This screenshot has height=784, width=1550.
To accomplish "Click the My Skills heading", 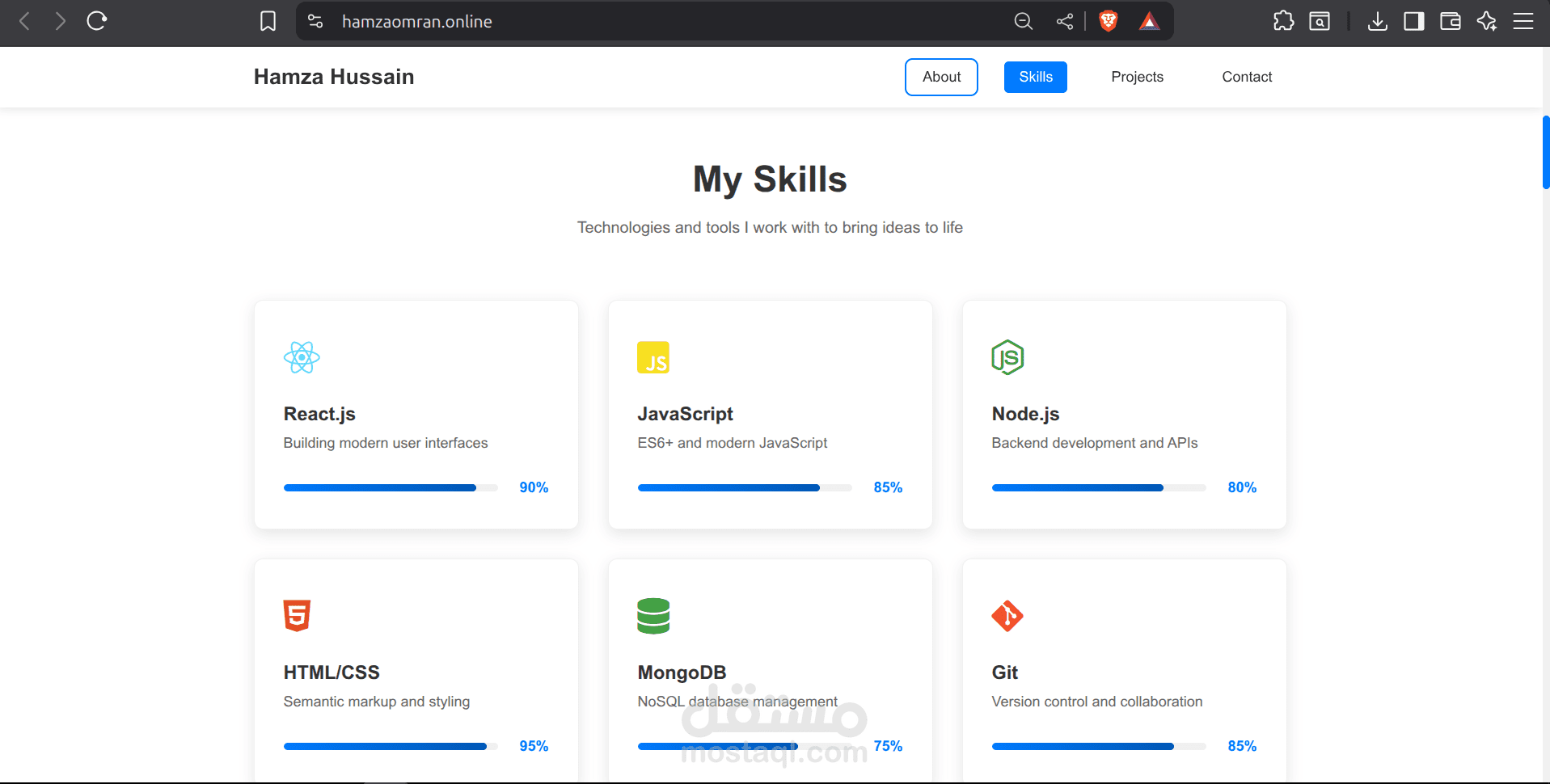I will coord(770,179).
